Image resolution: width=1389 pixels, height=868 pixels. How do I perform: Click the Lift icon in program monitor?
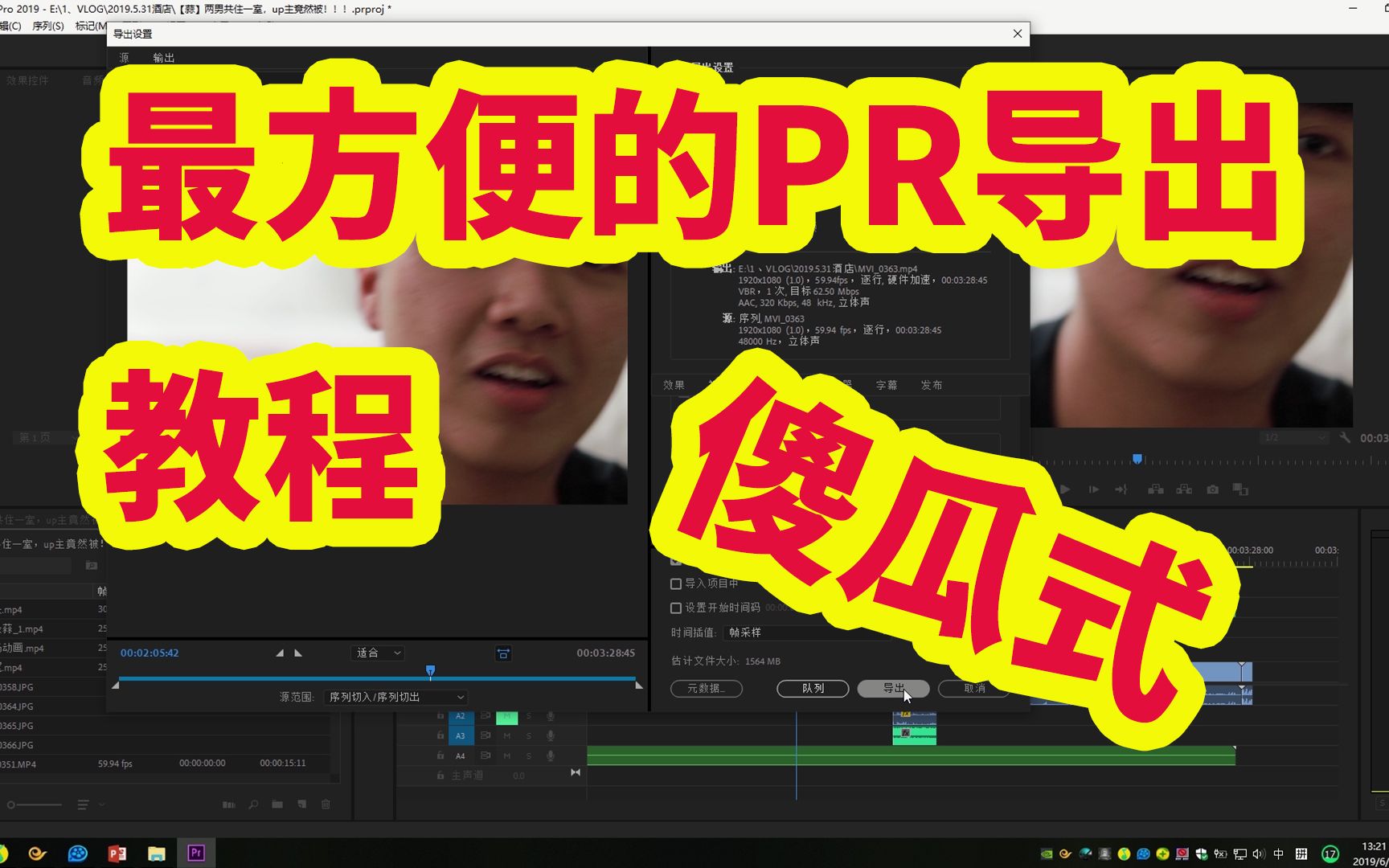(1156, 489)
